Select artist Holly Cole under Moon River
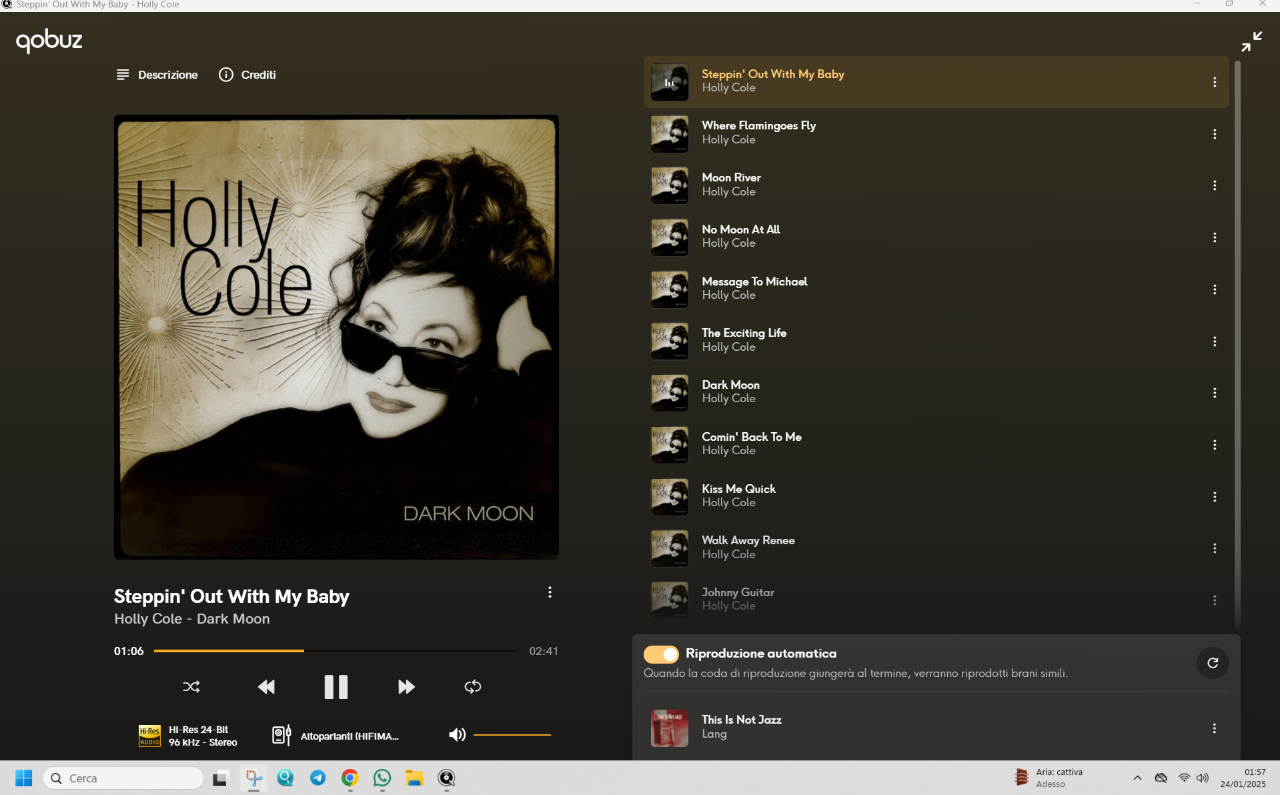Screen dimensions: 1280x795 coord(728,192)
